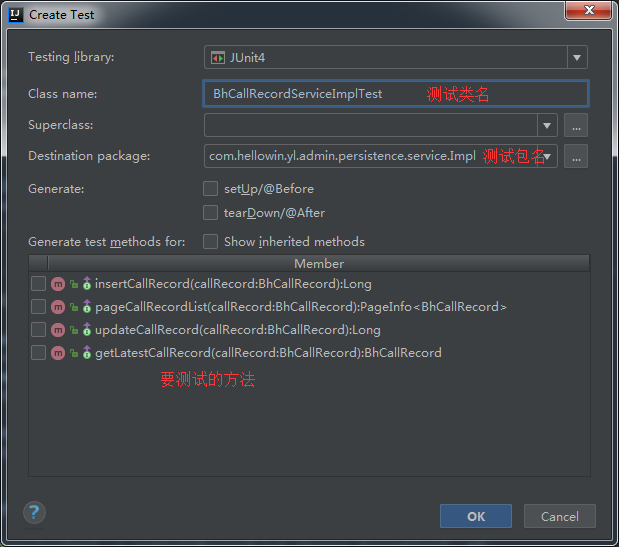Click method icon beside updateCallRecord
The height and width of the screenshot is (547, 619).
(58, 330)
